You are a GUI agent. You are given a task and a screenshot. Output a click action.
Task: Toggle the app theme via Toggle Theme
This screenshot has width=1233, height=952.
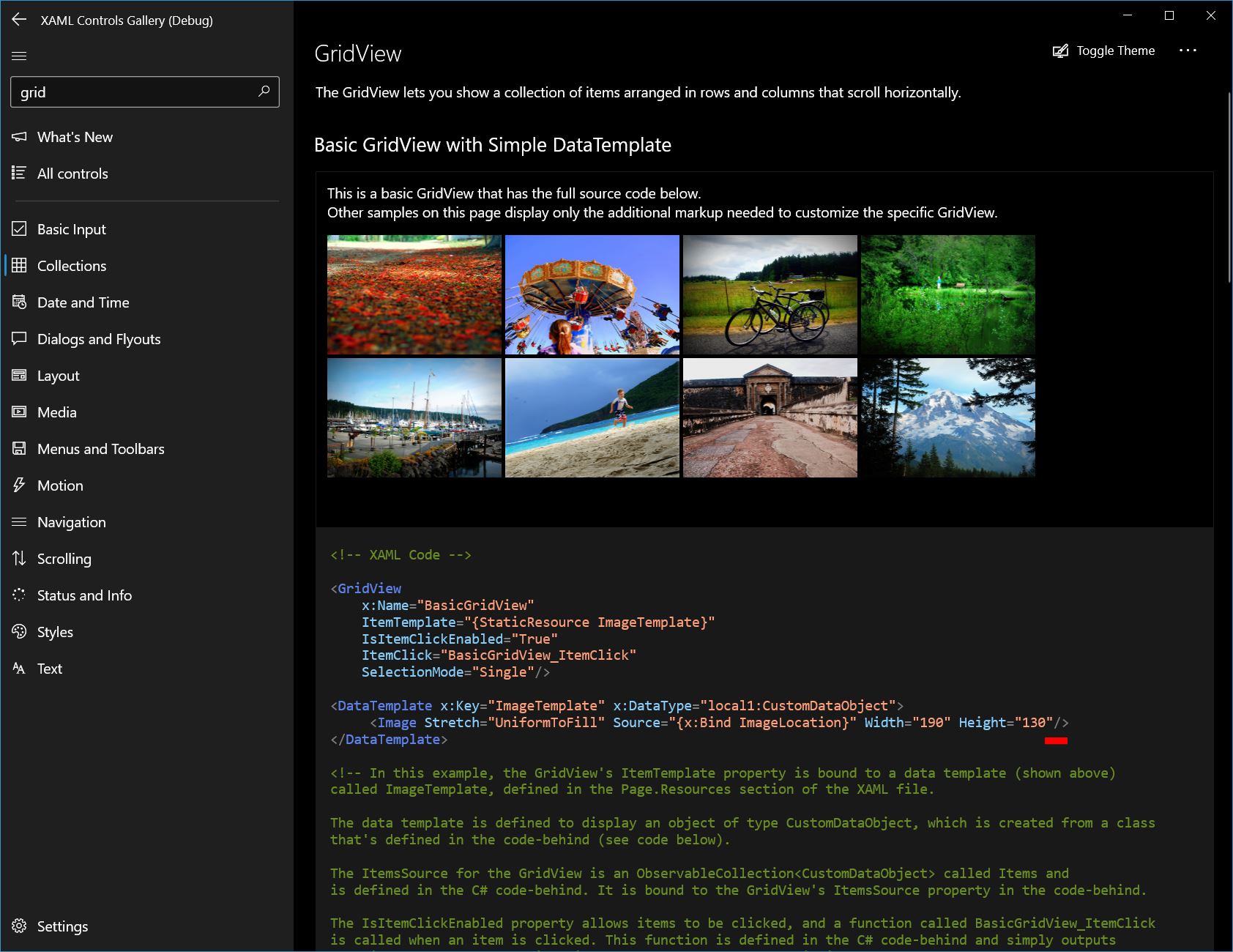click(x=1104, y=51)
